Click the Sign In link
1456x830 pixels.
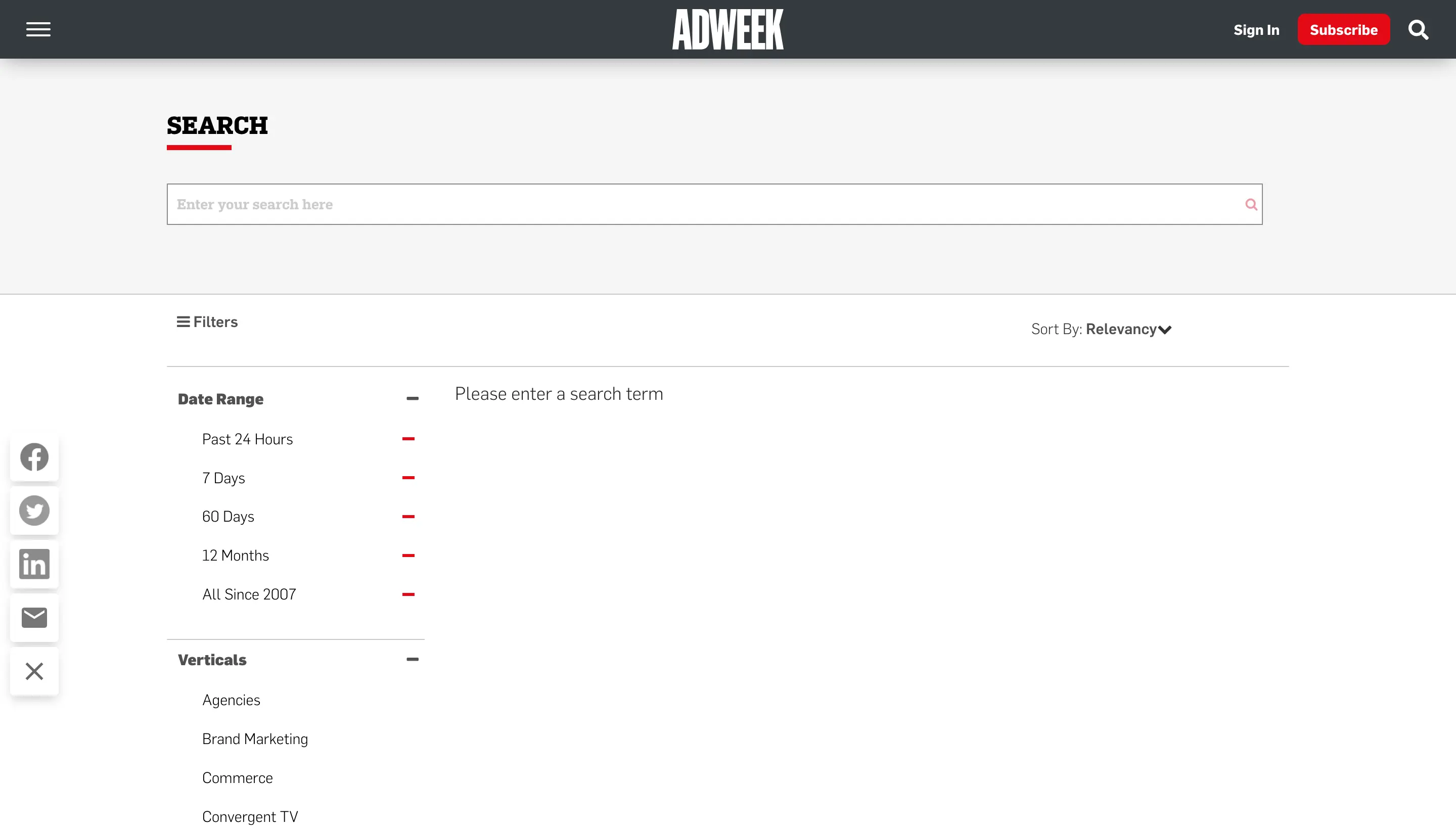[x=1256, y=30]
